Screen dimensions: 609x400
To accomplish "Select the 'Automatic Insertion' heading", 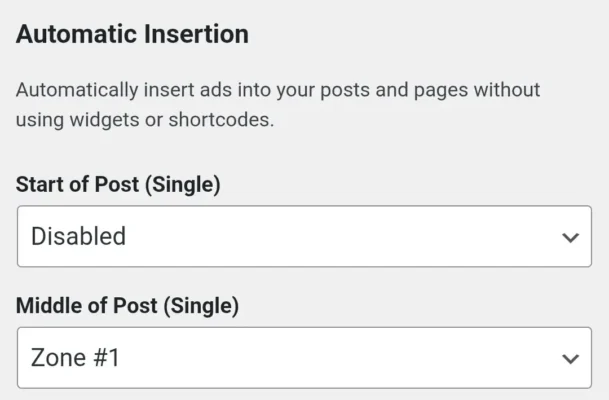I will pyautogui.click(x=132, y=34).
